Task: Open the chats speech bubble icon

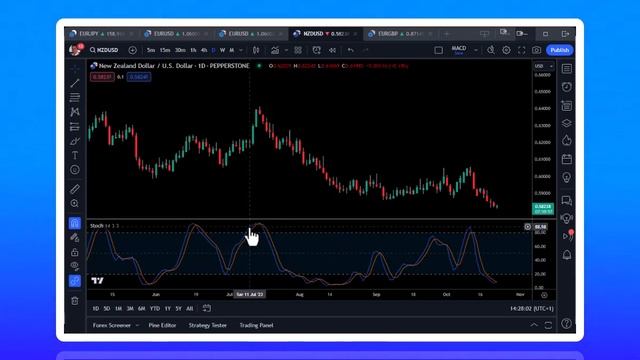Action: (567, 200)
